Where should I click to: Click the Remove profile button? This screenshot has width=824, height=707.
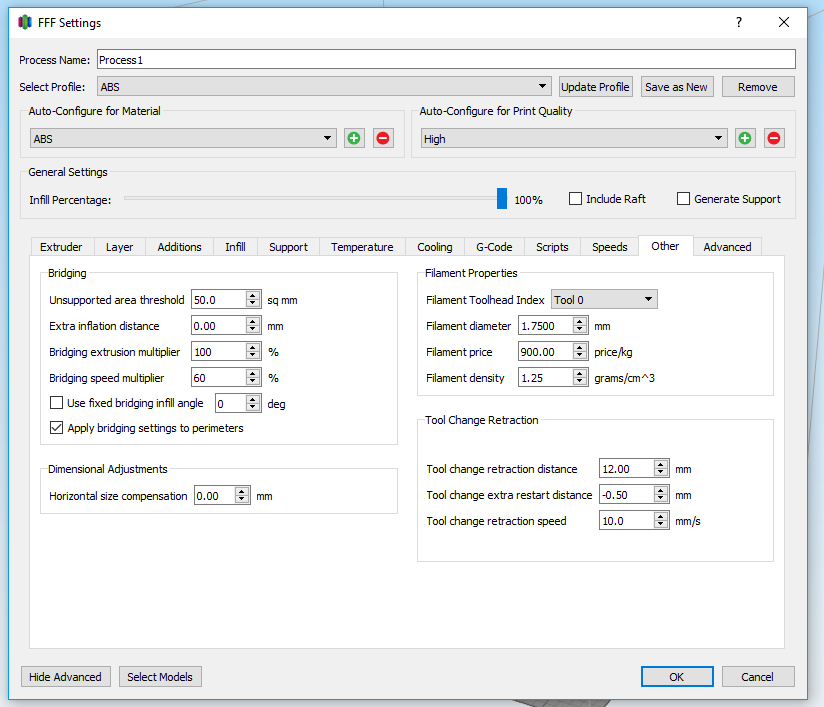pos(758,87)
